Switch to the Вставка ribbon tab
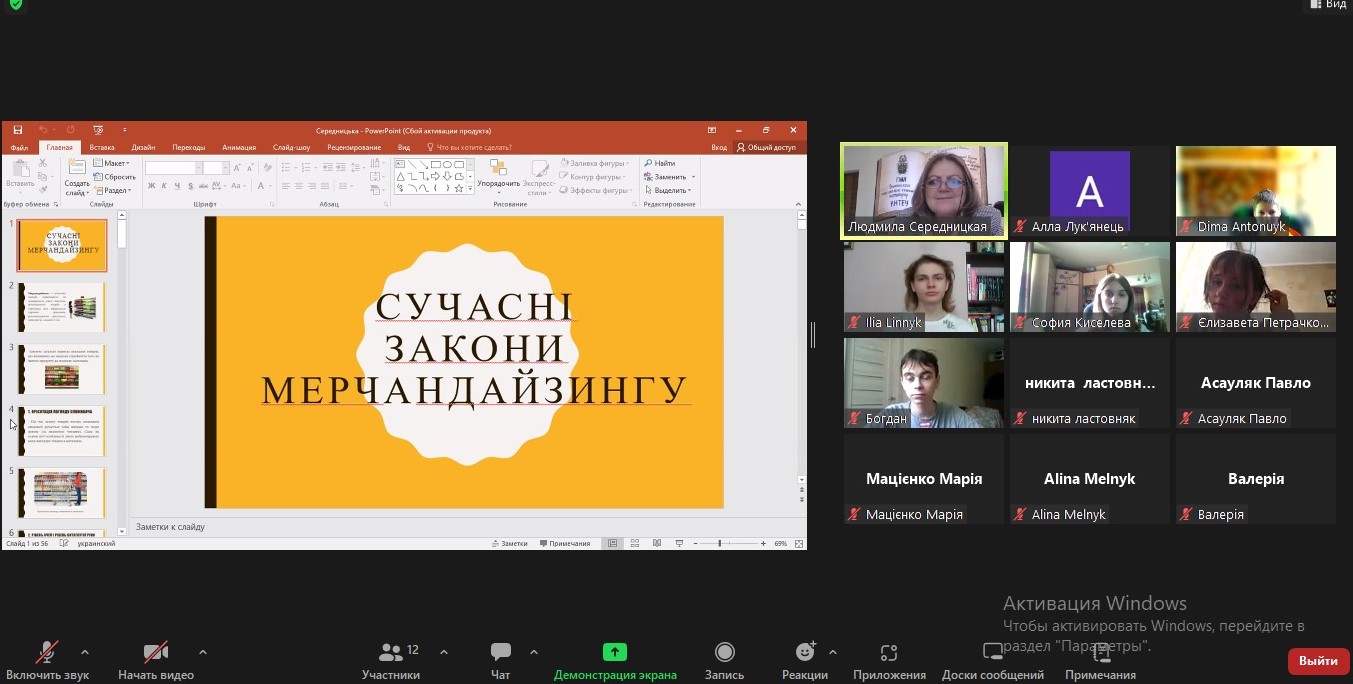 [x=102, y=147]
